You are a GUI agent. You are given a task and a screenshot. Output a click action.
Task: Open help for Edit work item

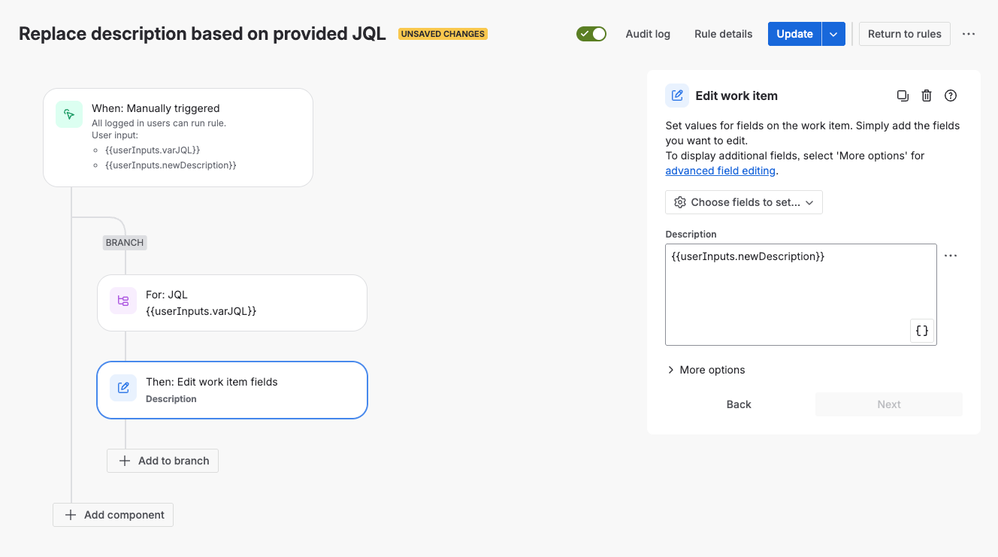pyautogui.click(x=950, y=95)
